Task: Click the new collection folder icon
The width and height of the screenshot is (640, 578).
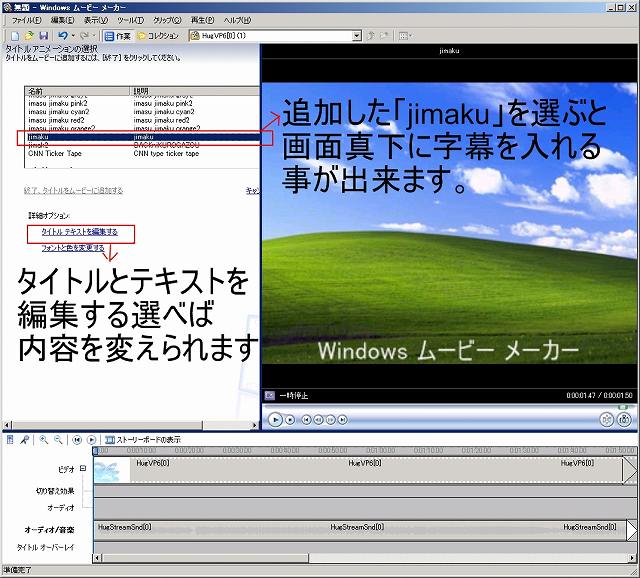Action: pos(384,36)
